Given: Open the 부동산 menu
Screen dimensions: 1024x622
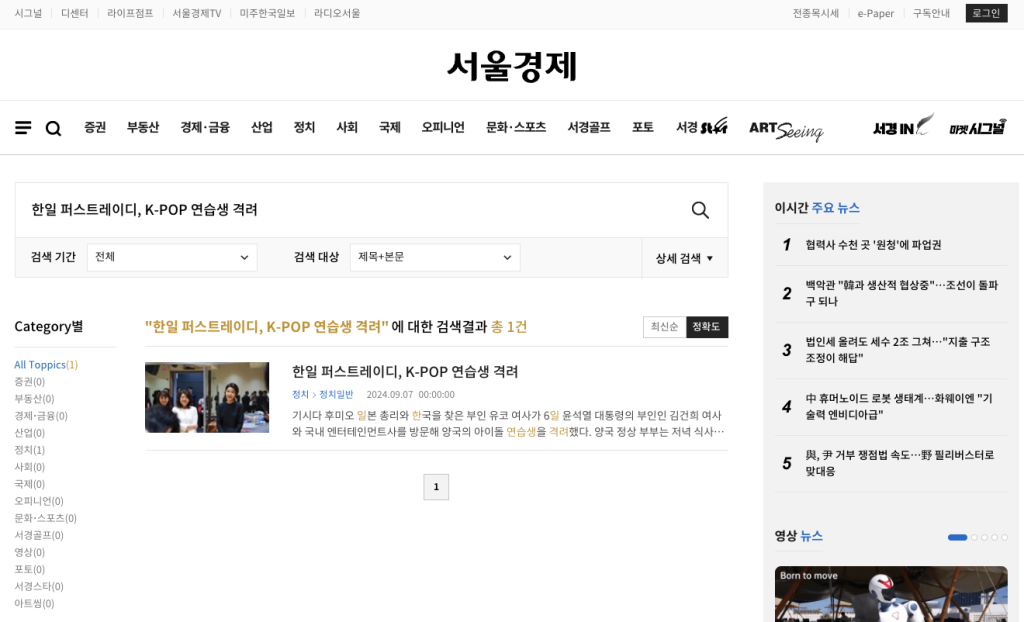Looking at the screenshot, I should (x=143, y=127).
